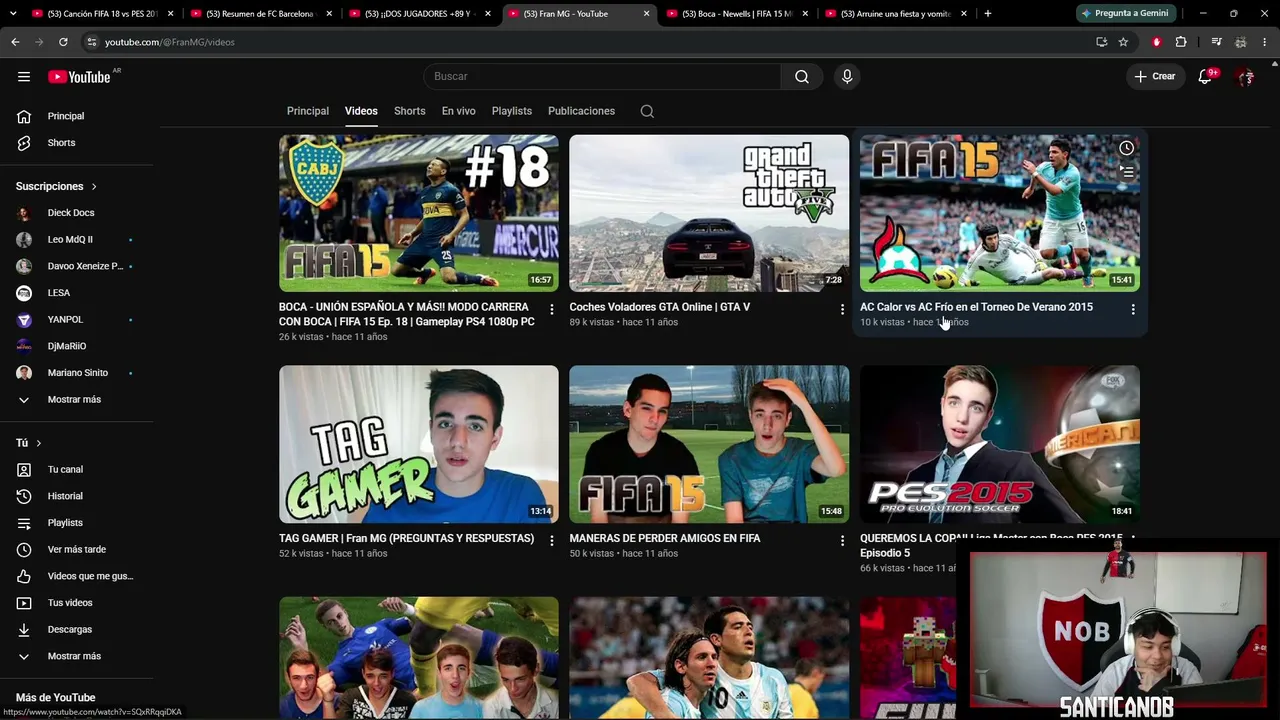Click the Buscar search field

click(602, 77)
